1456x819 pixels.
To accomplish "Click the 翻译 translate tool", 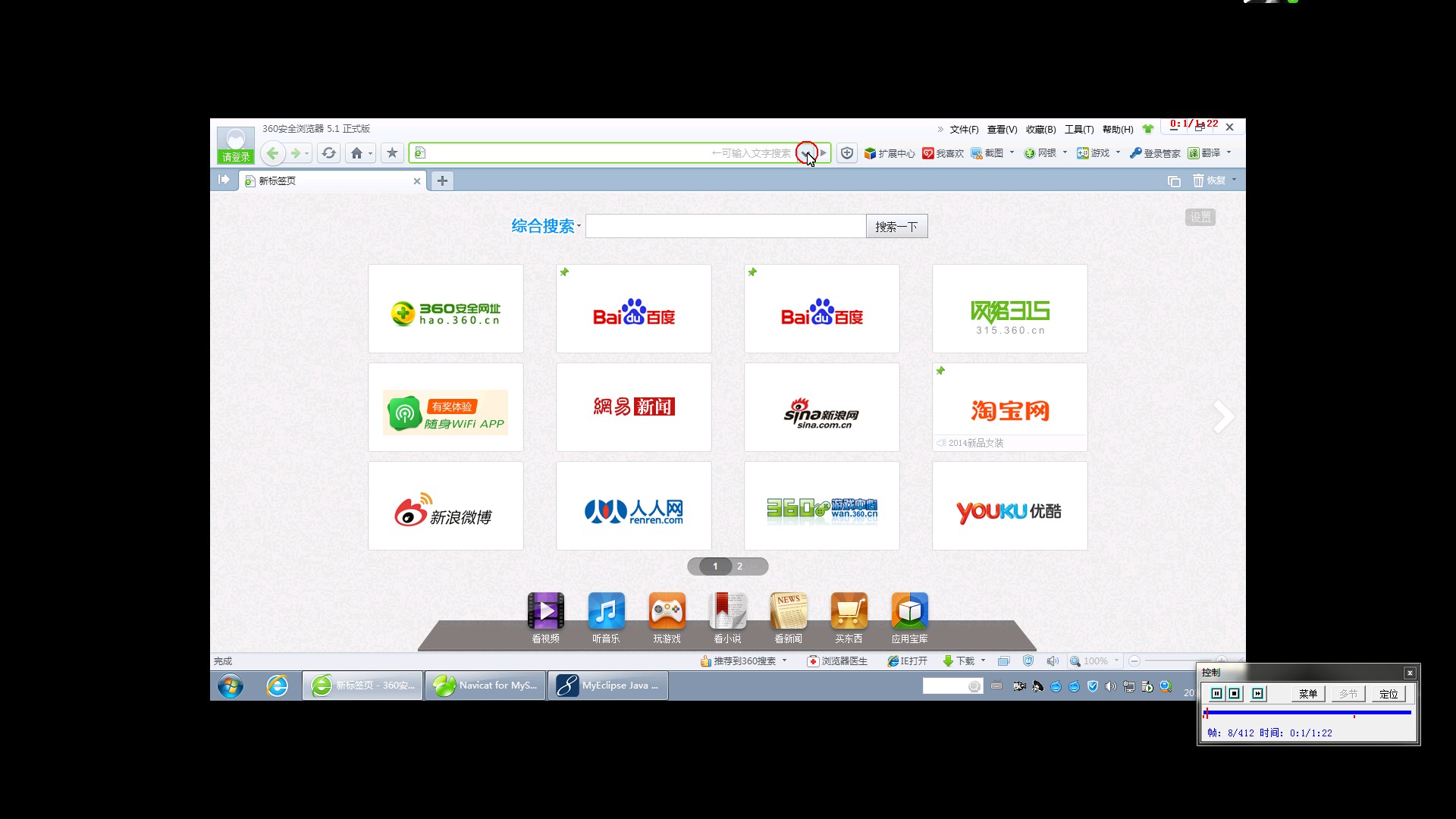I will tap(1204, 153).
